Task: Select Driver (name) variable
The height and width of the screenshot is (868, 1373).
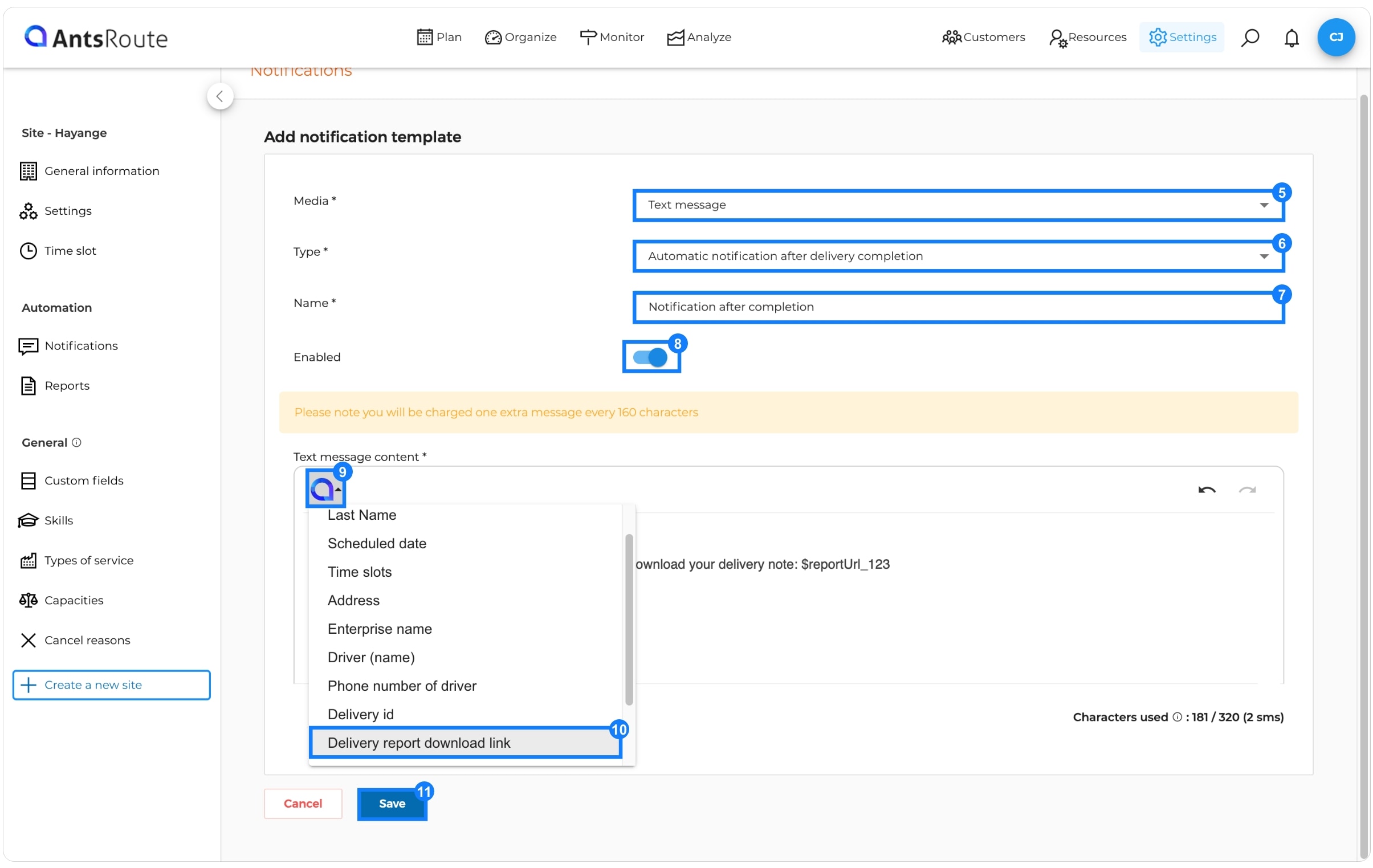Action: pyautogui.click(x=466, y=658)
